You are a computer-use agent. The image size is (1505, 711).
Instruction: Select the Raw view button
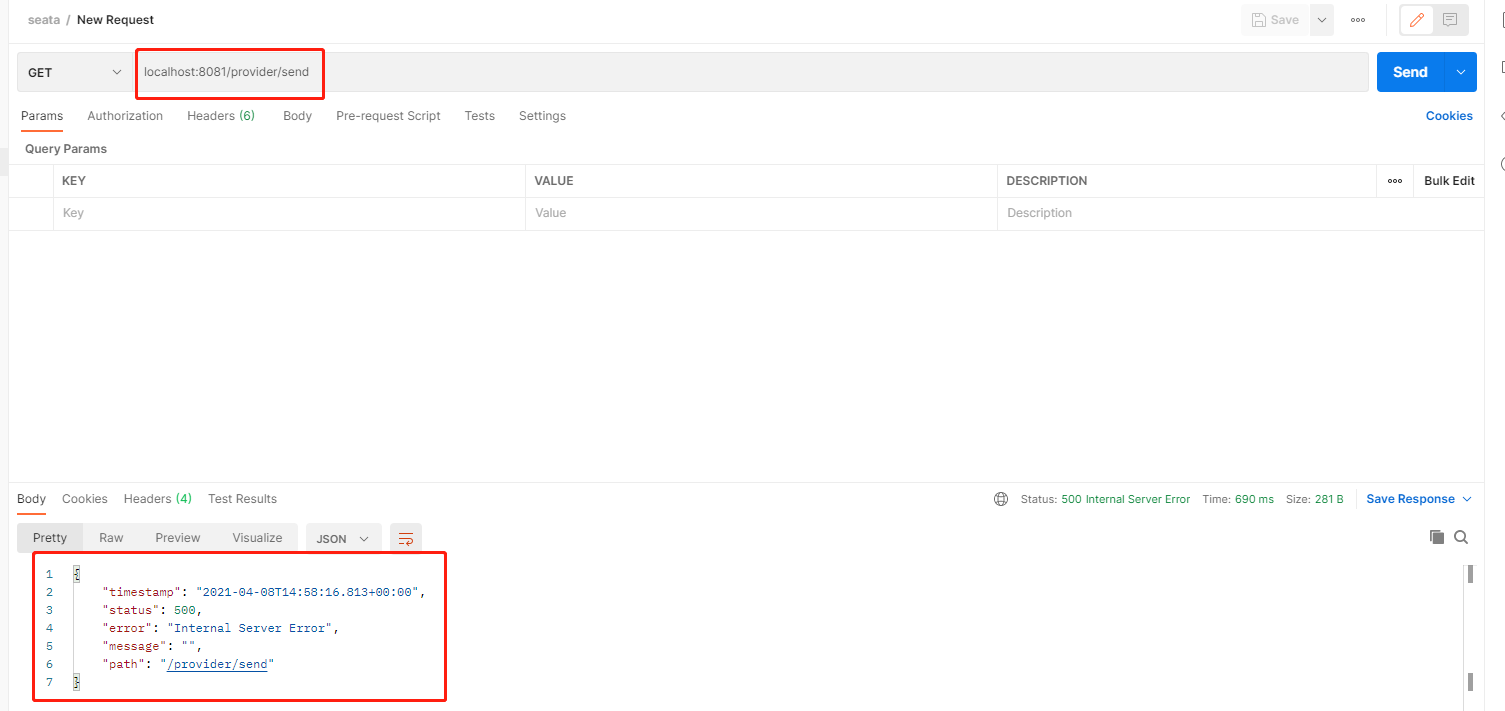pos(111,538)
